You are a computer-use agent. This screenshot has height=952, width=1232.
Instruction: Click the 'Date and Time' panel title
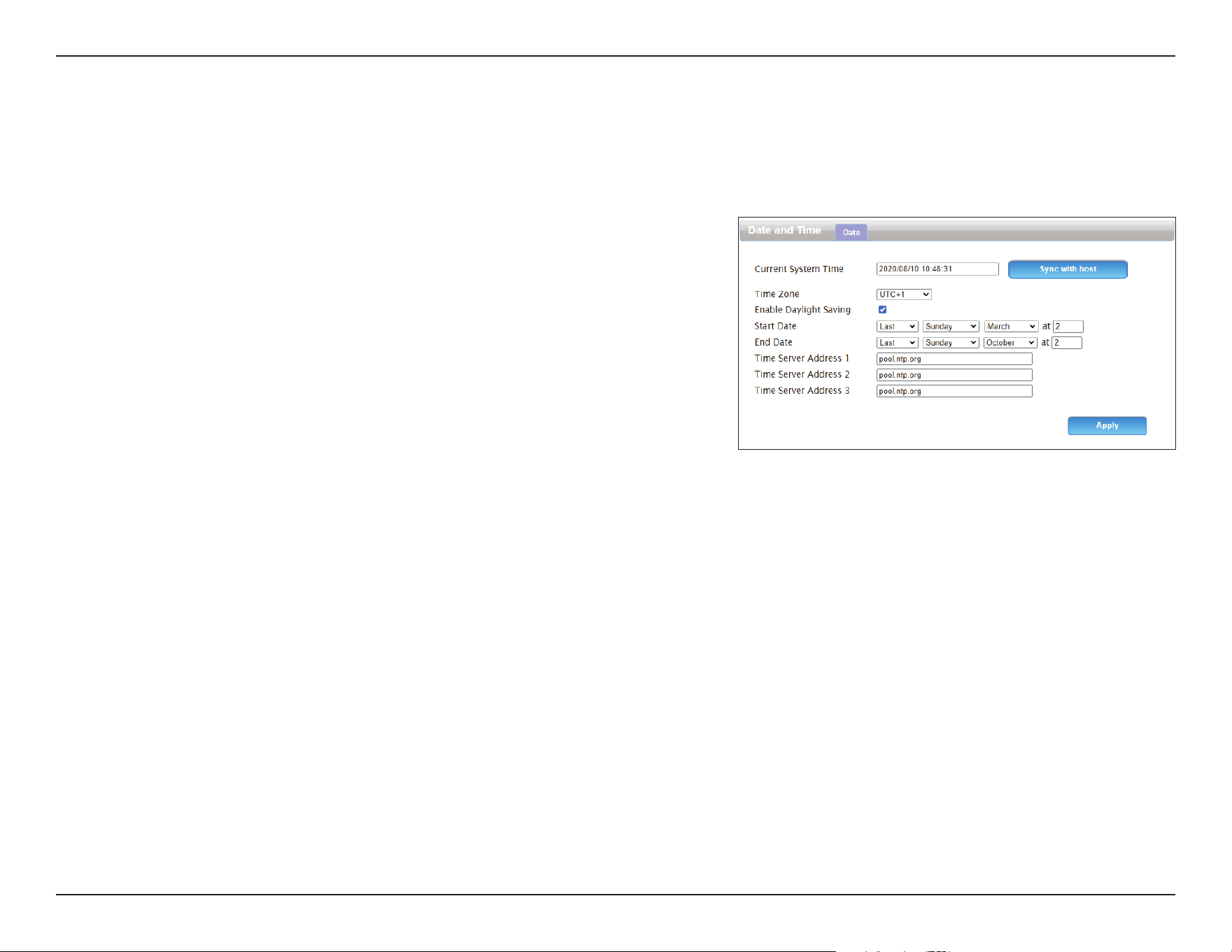point(784,230)
